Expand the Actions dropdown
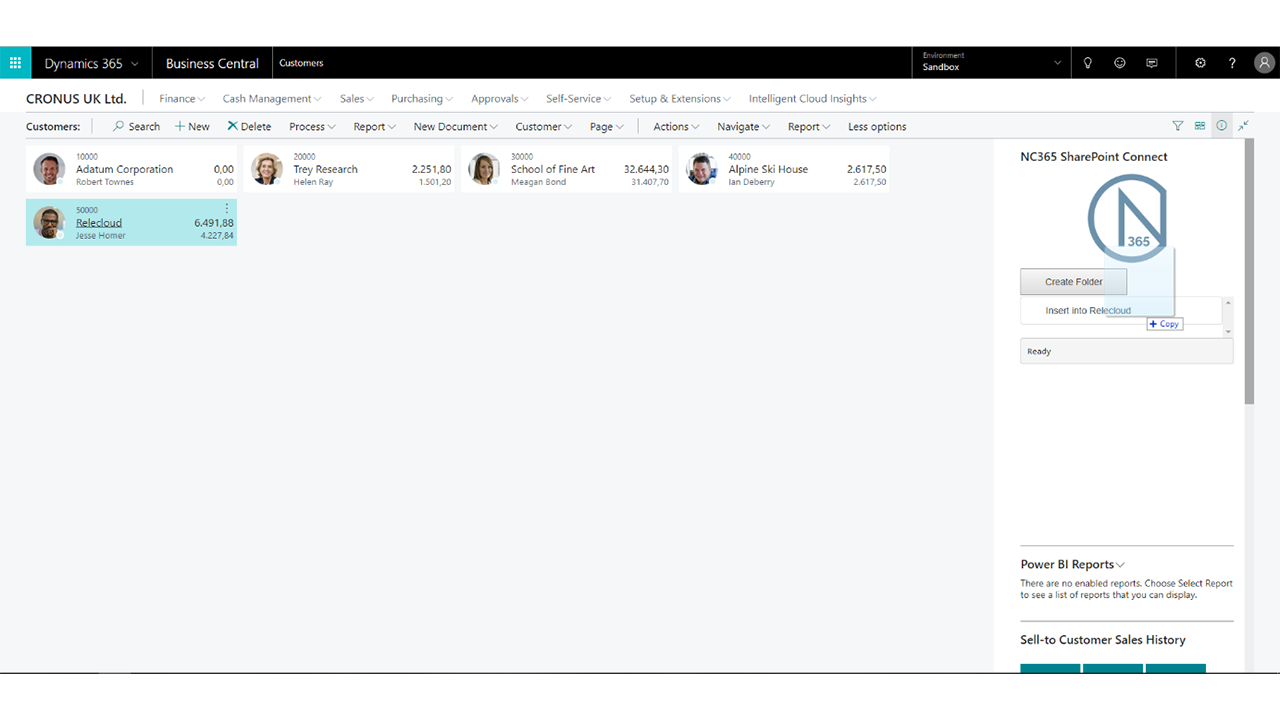Viewport: 1280px width, 720px height. [677, 127]
